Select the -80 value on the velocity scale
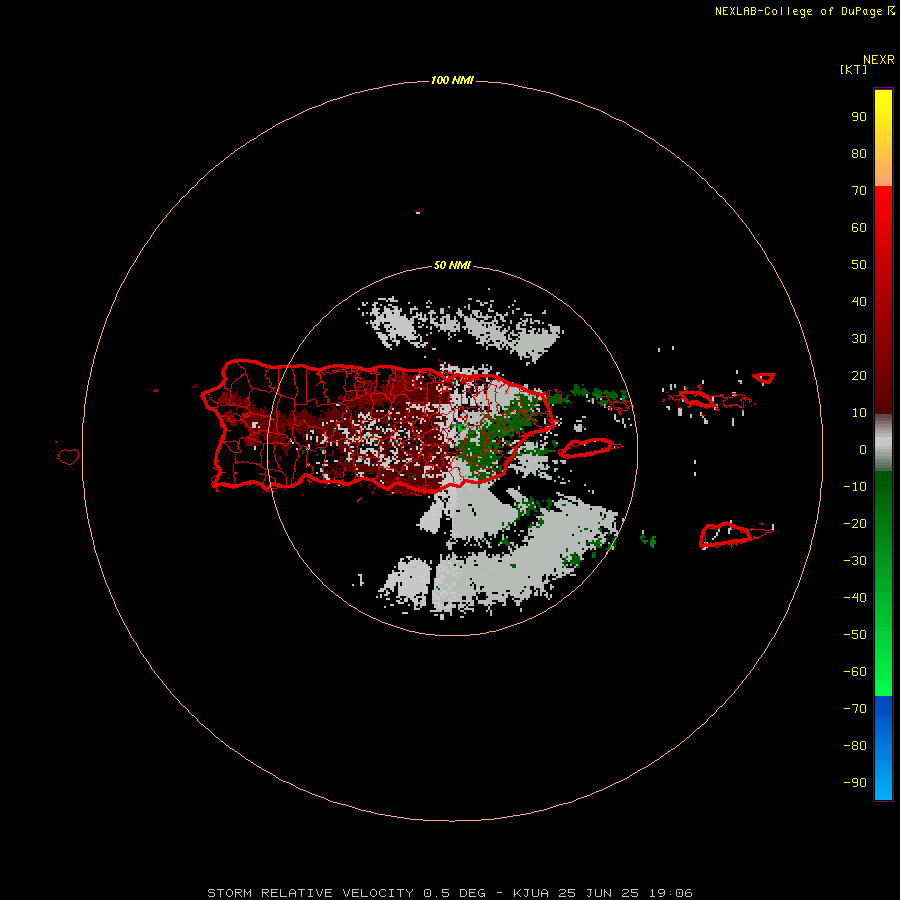The image size is (900, 900). point(855,746)
